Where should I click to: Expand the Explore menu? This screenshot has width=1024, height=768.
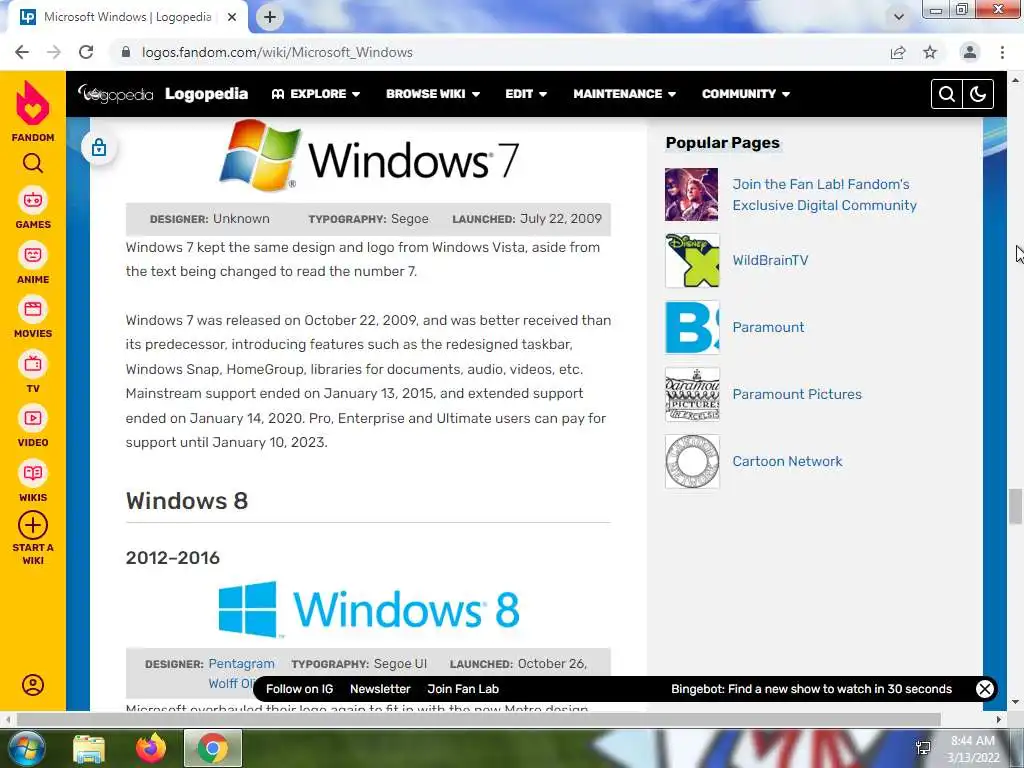(316, 94)
